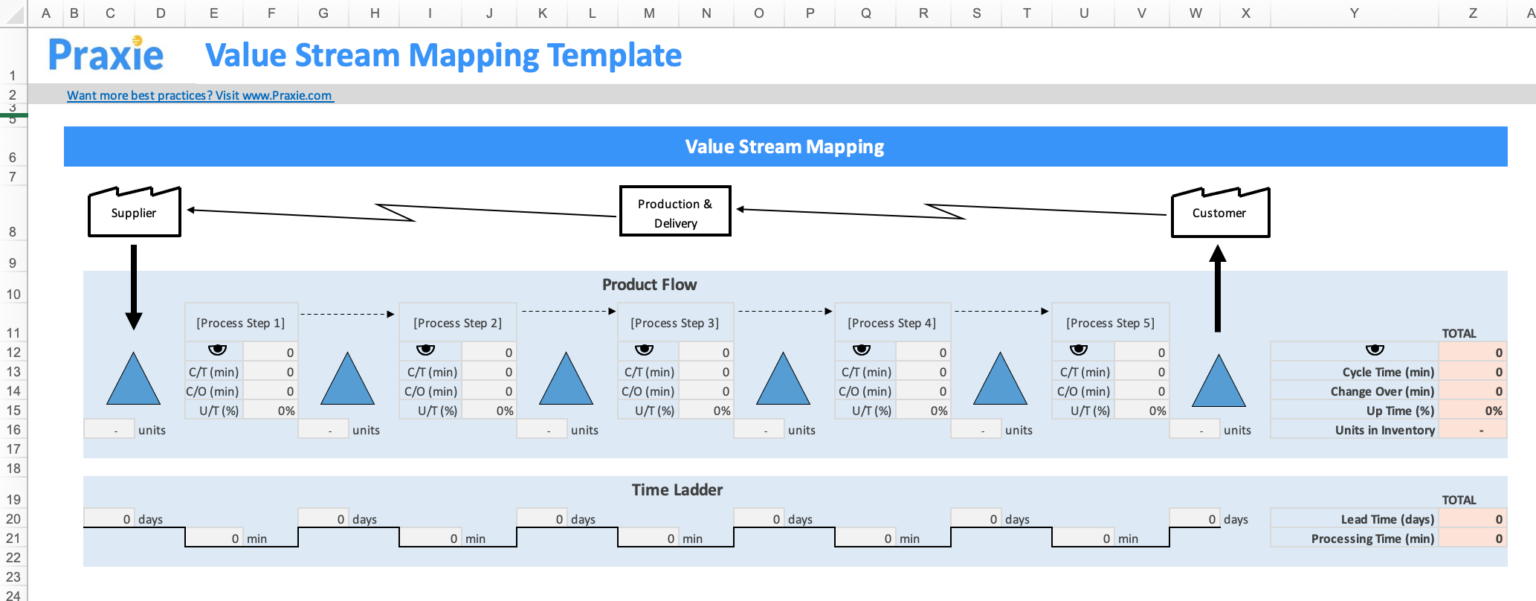Viewport: 1536px width, 601px height.
Task: Select the units cell below the Supplier triangle
Action: coord(108,429)
